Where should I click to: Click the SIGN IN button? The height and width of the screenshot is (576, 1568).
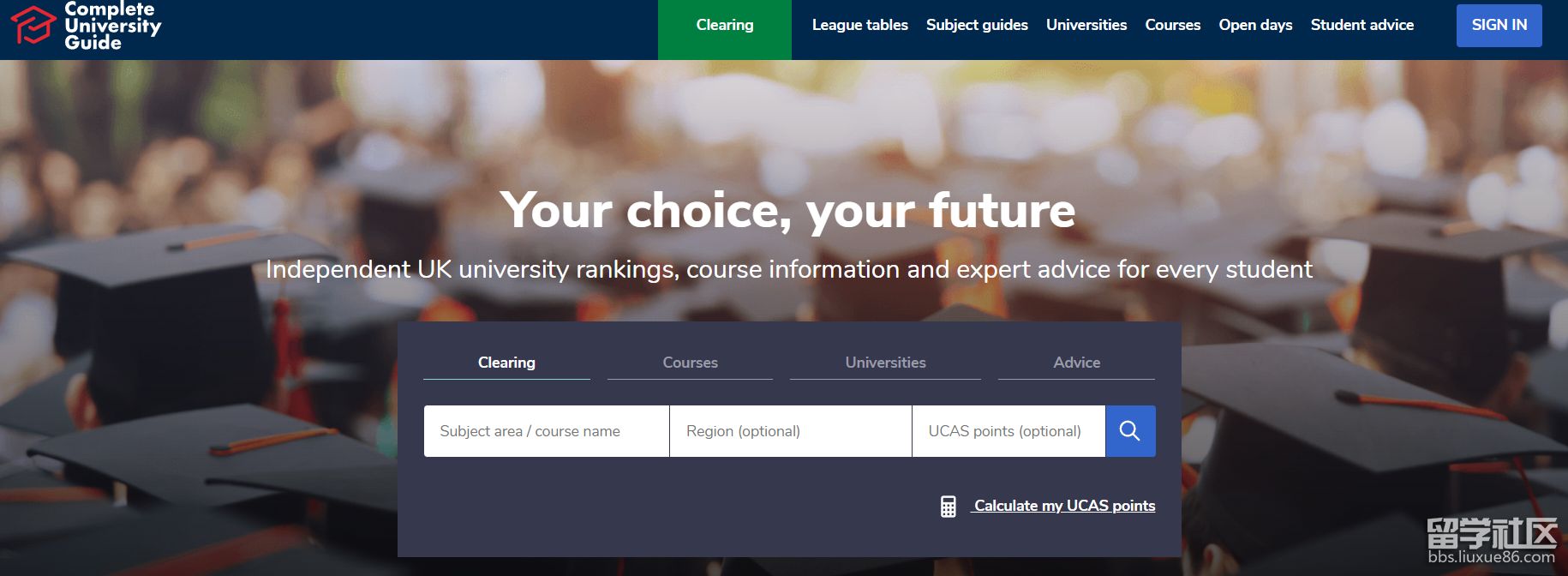click(x=1499, y=26)
